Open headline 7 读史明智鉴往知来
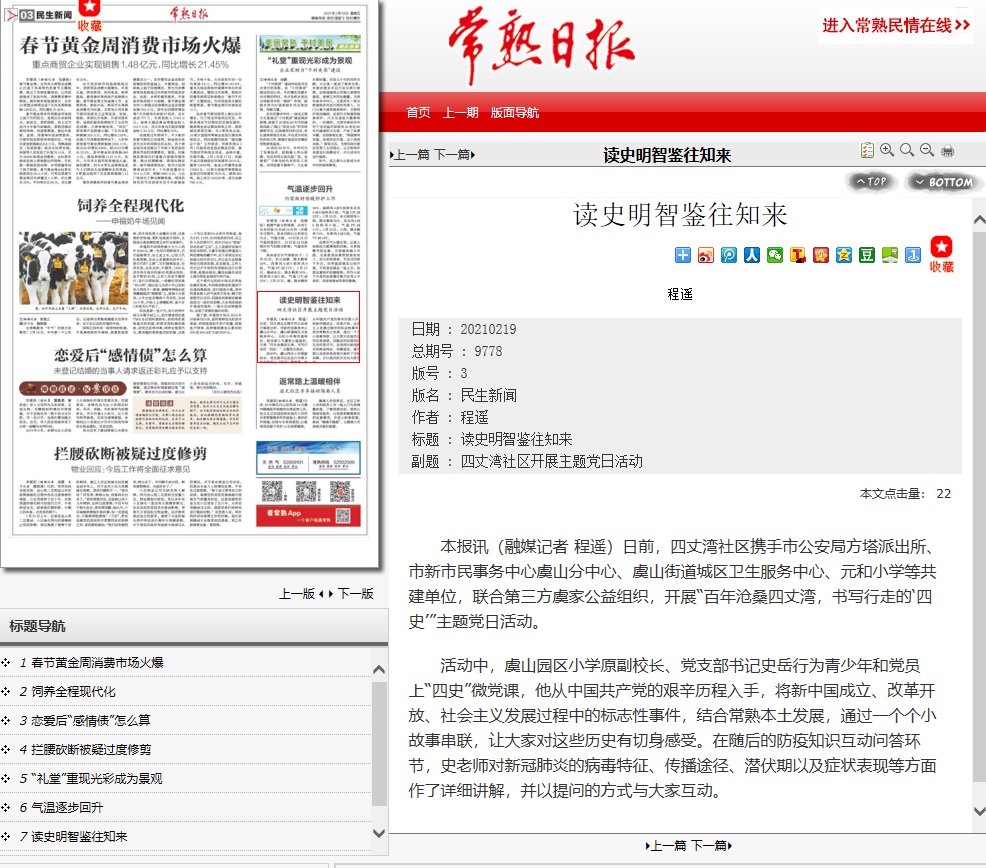The width and height of the screenshot is (986, 868). (x=79, y=836)
